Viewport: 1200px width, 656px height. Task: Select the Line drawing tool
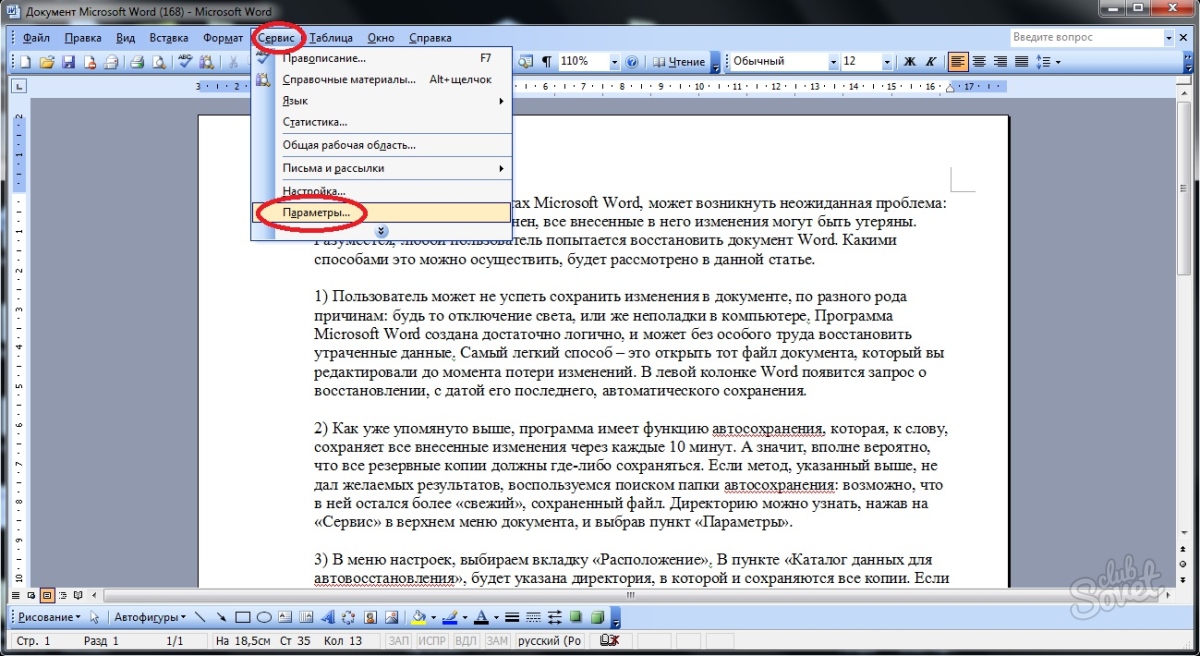tap(200, 617)
